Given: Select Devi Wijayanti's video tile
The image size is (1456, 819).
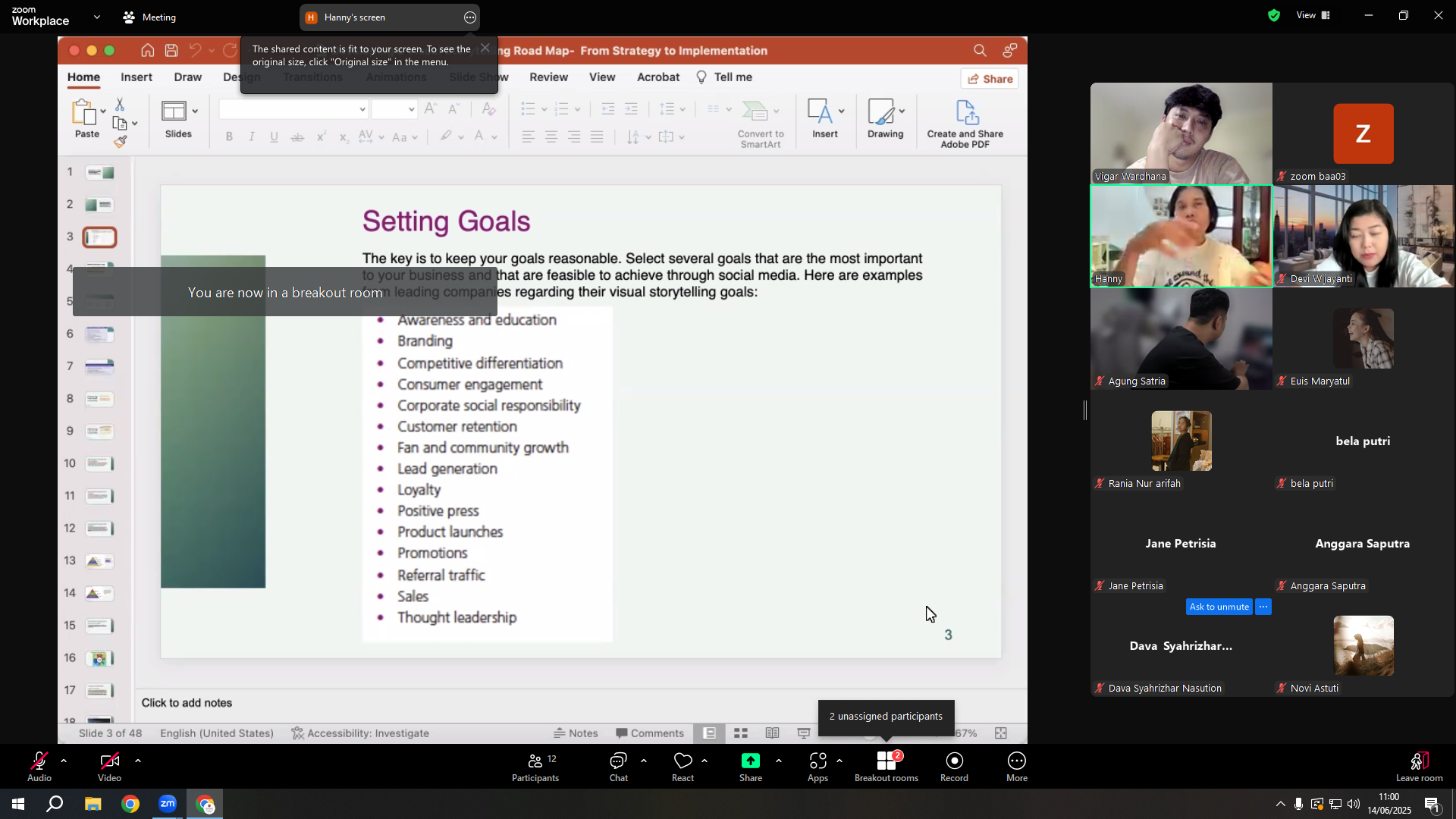Looking at the screenshot, I should [x=1363, y=236].
